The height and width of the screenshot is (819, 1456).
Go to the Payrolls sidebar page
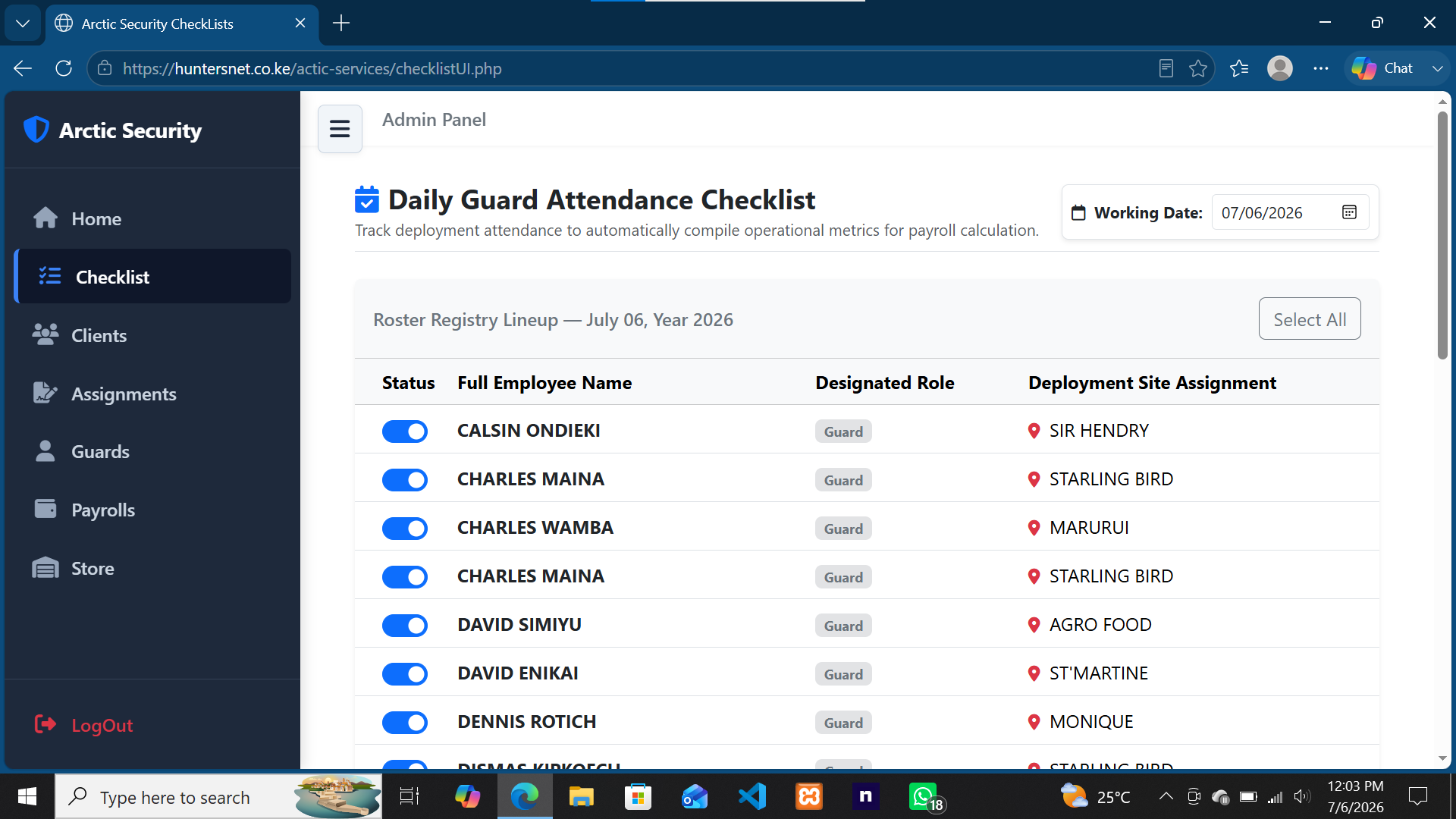(x=152, y=510)
